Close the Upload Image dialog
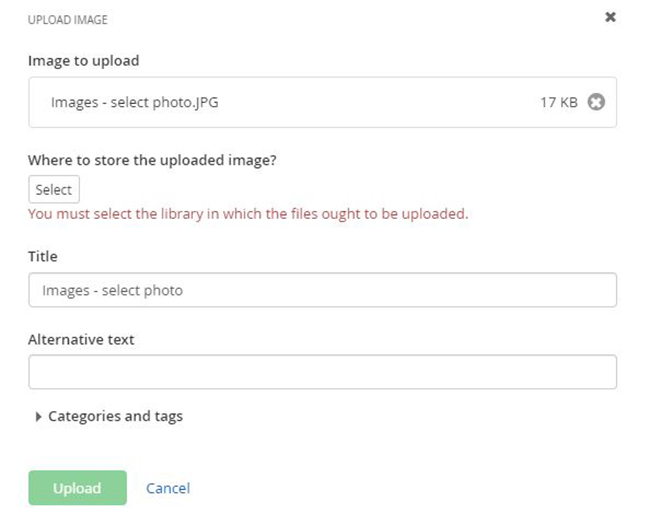Viewport: 650px width, 525px height. point(610,17)
